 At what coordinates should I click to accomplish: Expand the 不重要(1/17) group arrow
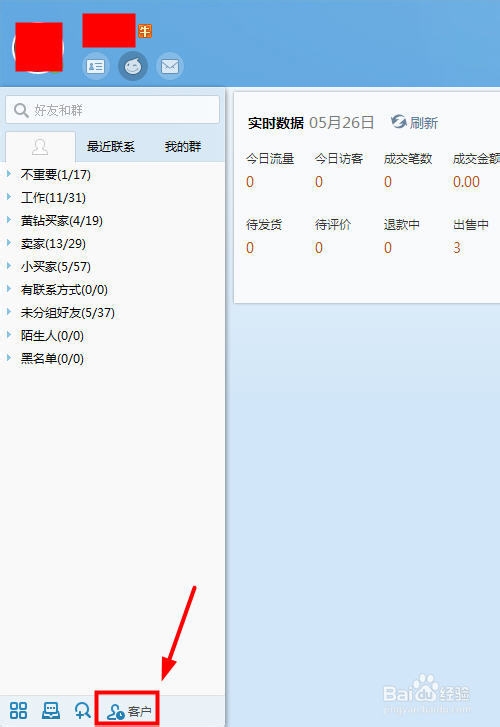[9, 174]
